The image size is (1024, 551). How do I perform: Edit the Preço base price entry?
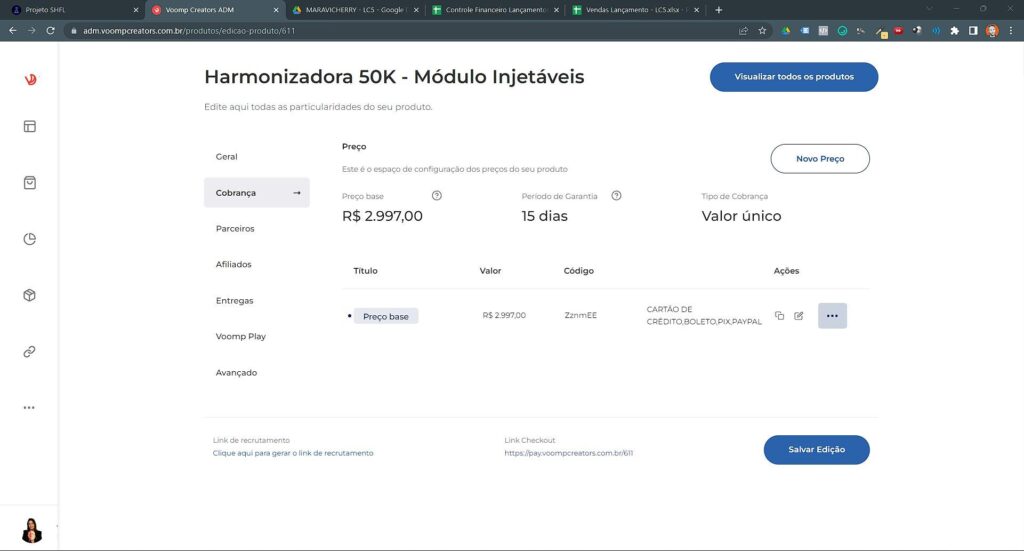pos(798,316)
